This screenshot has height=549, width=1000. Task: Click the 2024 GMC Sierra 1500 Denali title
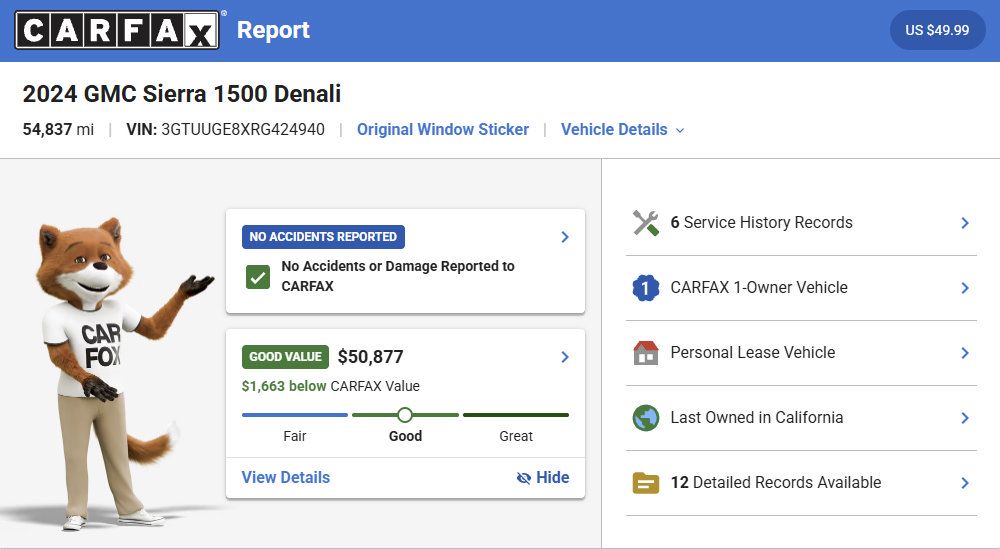pyautogui.click(x=182, y=94)
